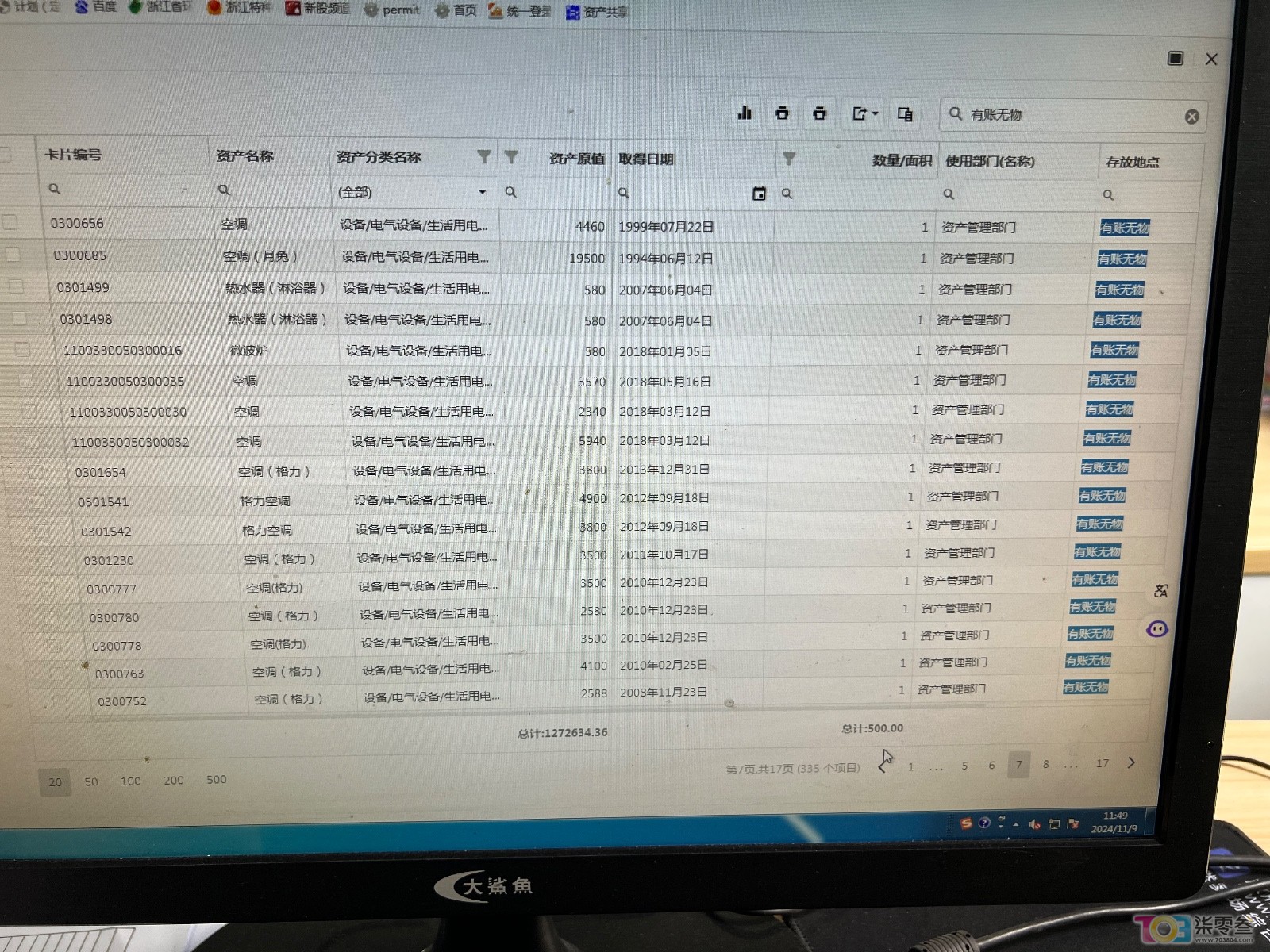Open the 资产共享 bookmark

pyautogui.click(x=596, y=12)
